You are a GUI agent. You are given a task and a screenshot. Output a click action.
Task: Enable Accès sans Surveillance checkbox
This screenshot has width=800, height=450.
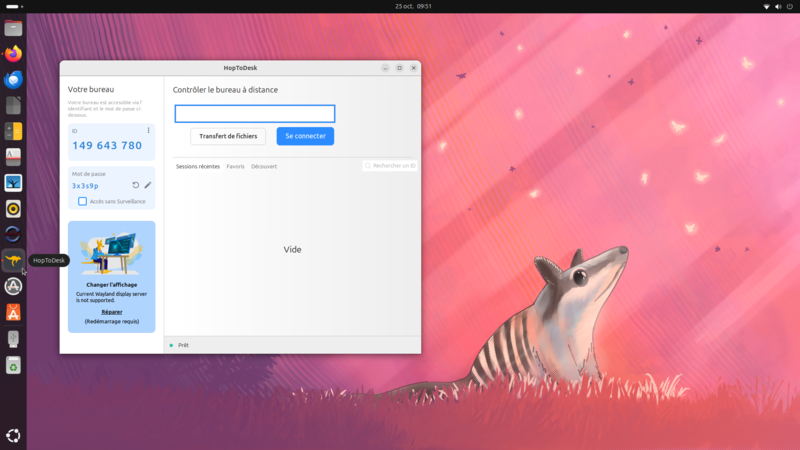(82, 202)
